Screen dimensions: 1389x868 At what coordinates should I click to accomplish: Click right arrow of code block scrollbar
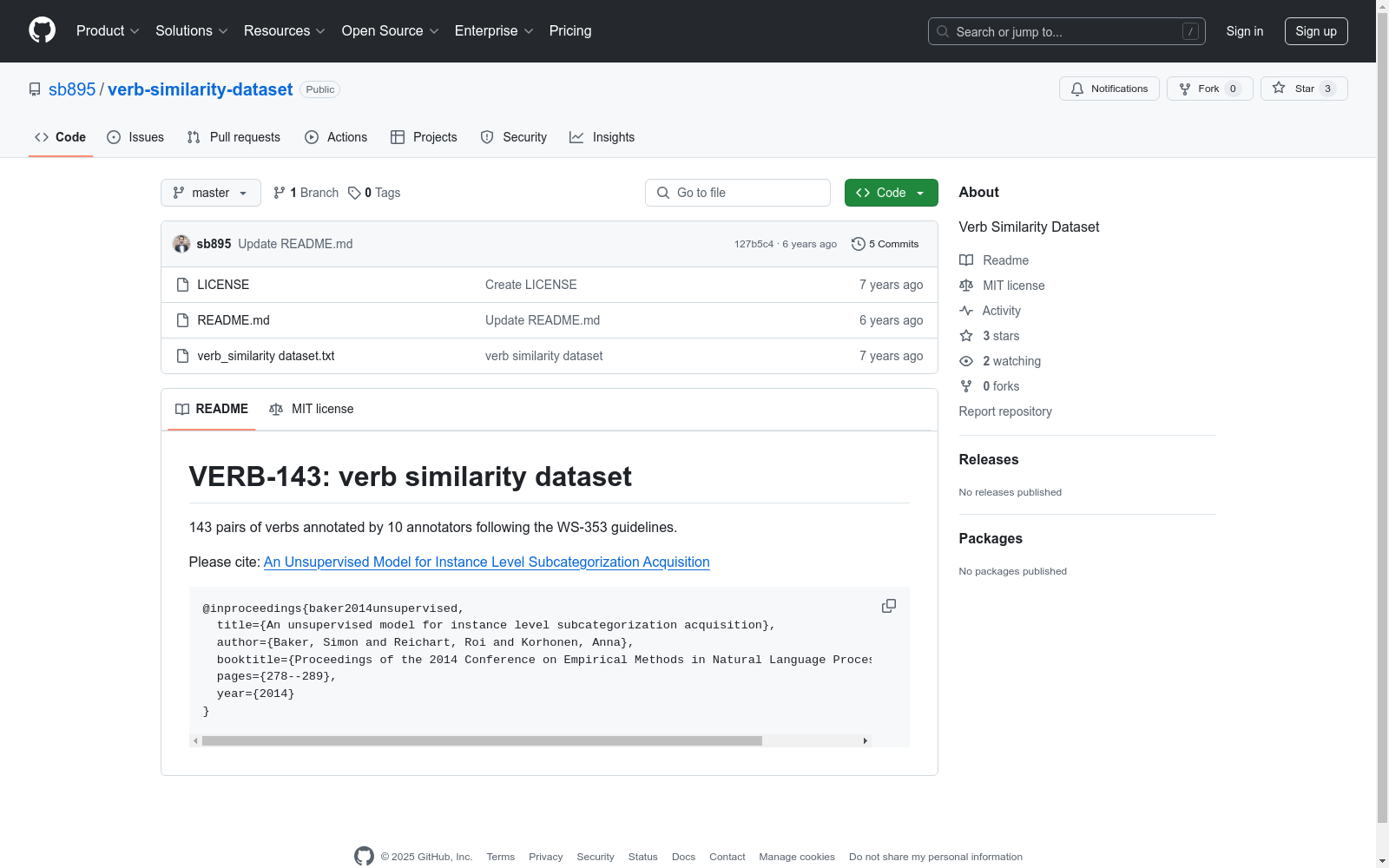[865, 741]
